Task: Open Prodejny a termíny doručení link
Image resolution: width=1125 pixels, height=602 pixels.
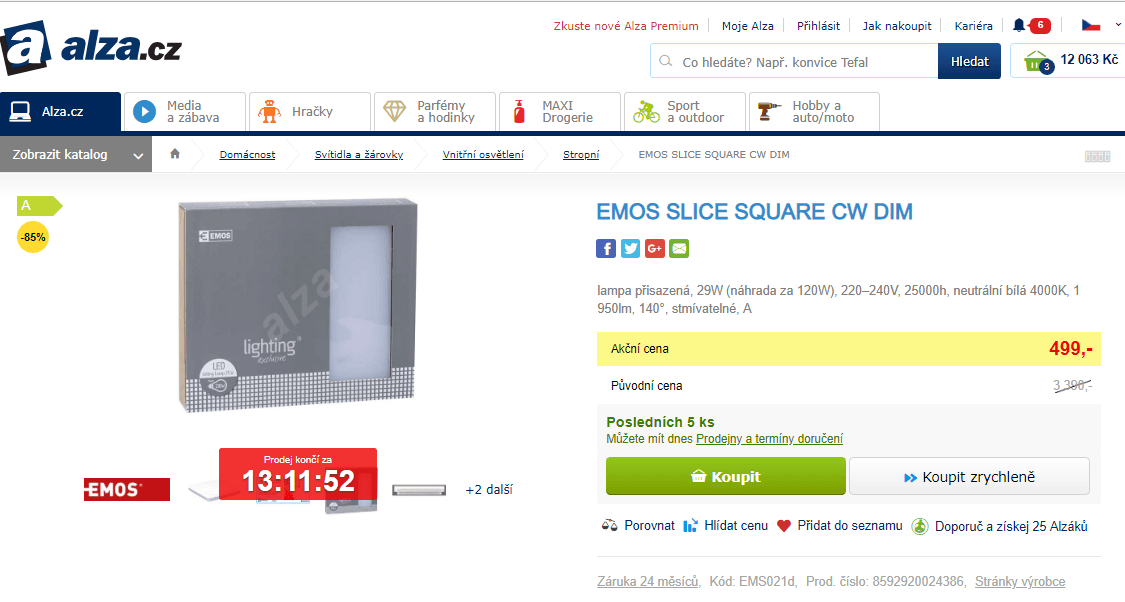Action: click(769, 438)
